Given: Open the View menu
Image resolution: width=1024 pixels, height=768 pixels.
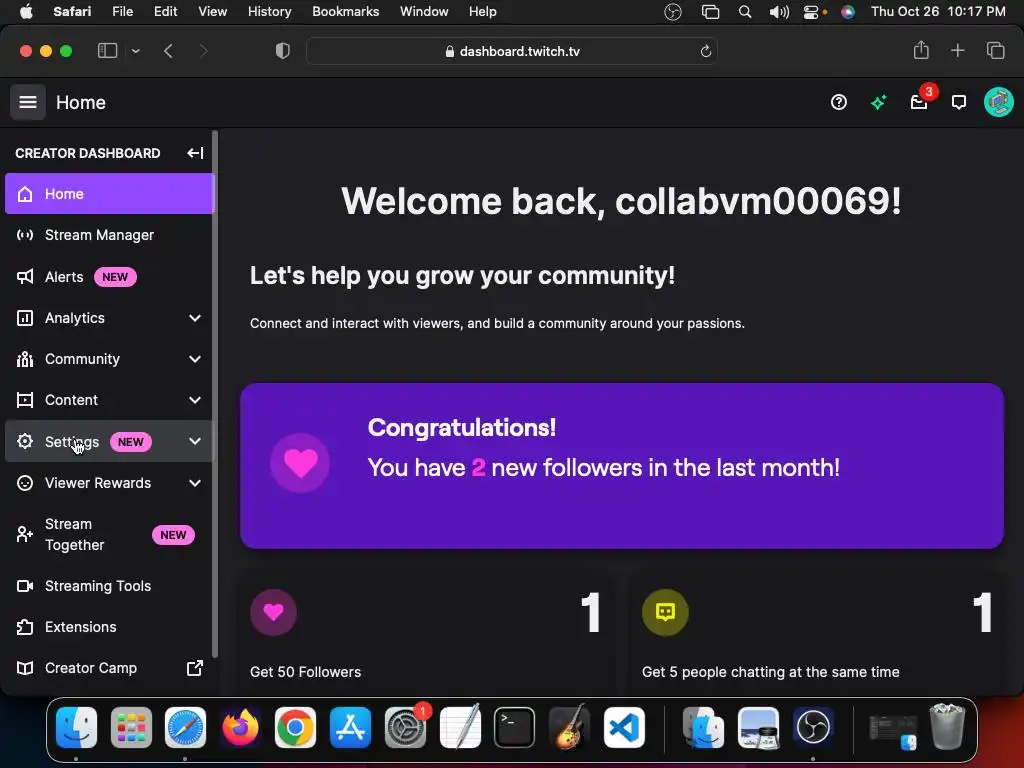Looking at the screenshot, I should (x=212, y=12).
